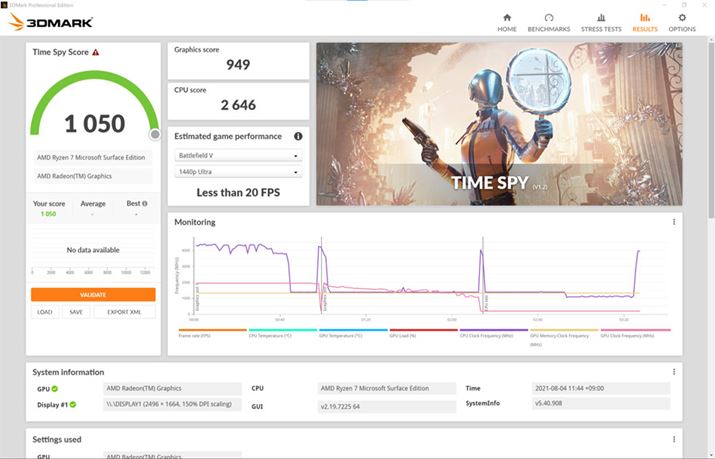
Task: Go to the Stress Tests tab
Action: (x=601, y=22)
